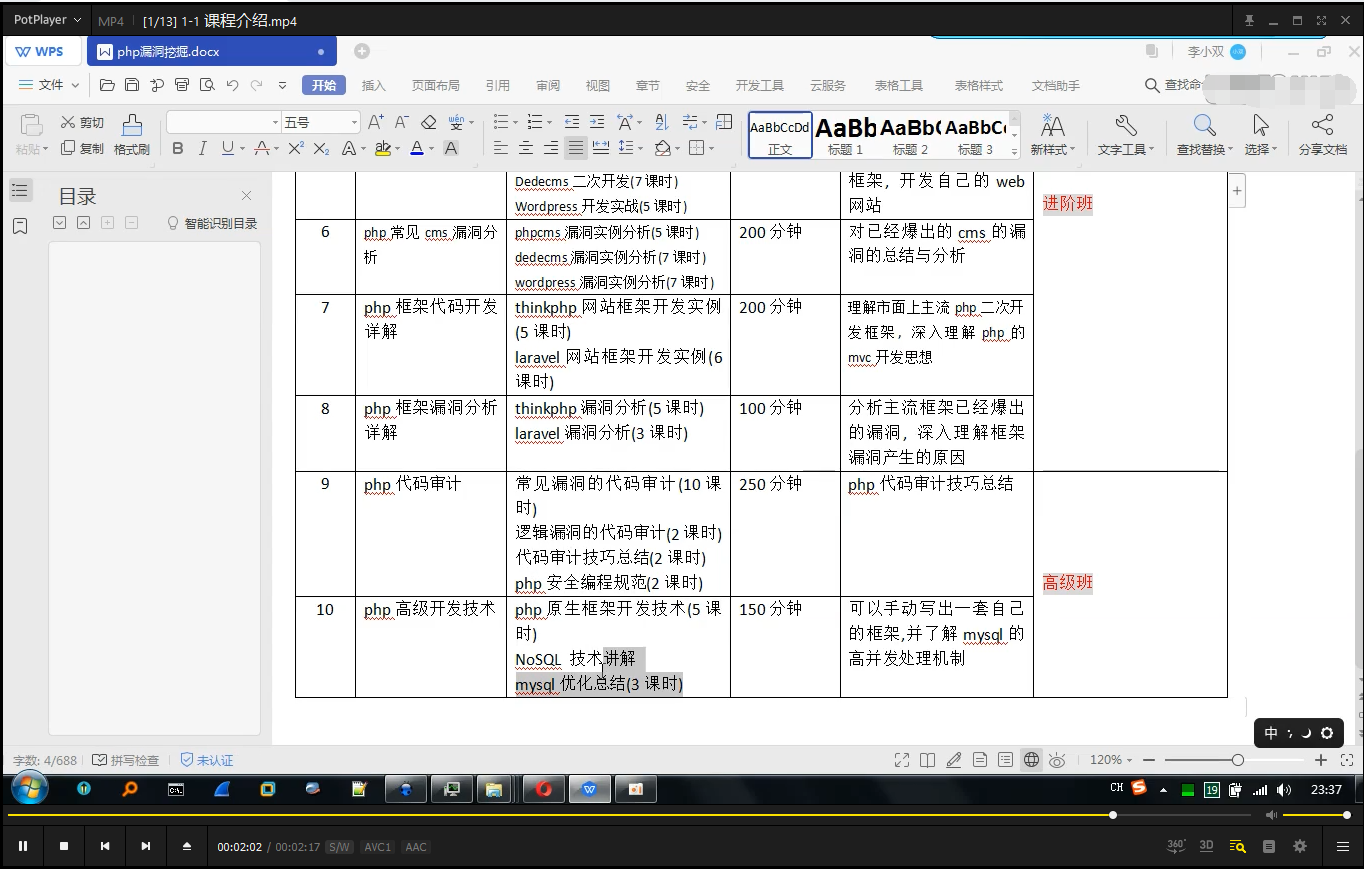Toggle spell check 拼写检查 in status bar
Viewport: 1364px width, 869px height.
click(126, 760)
